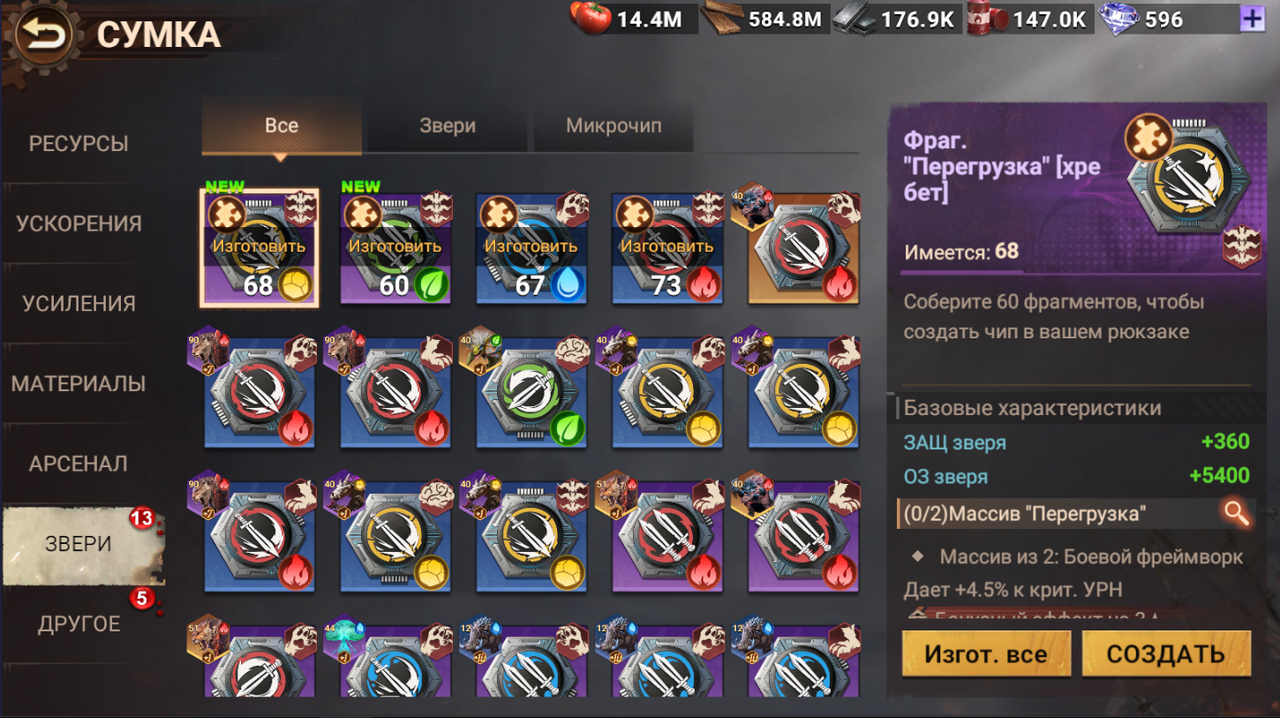Tap the red fuel barrel icon
The height and width of the screenshot is (718, 1280).
985,19
